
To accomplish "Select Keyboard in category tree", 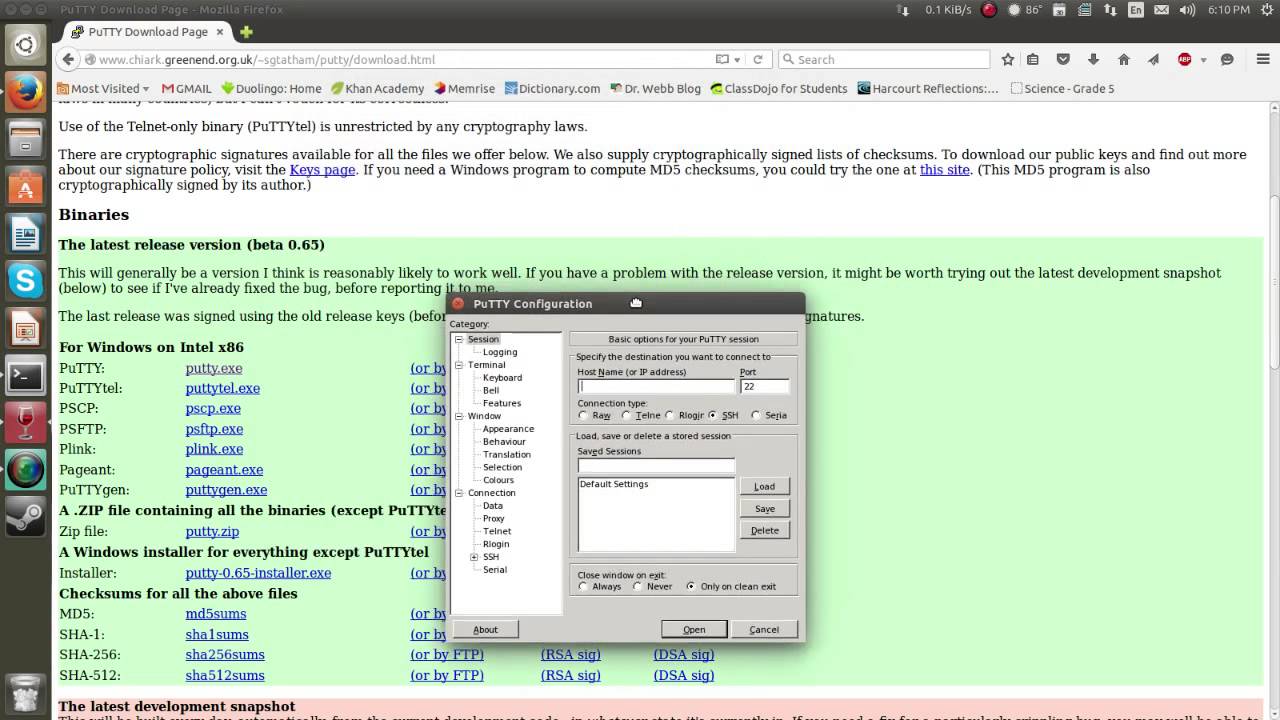I will pyautogui.click(x=502, y=378).
